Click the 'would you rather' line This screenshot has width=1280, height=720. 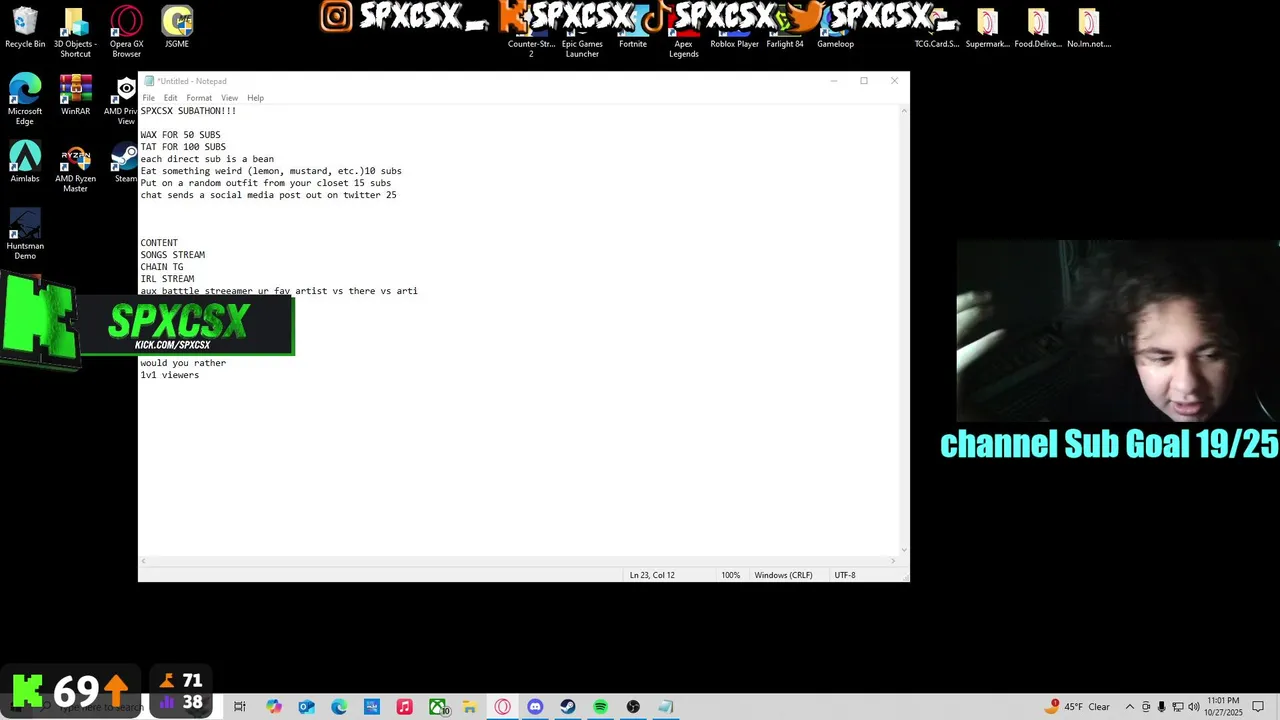pyautogui.click(x=183, y=363)
